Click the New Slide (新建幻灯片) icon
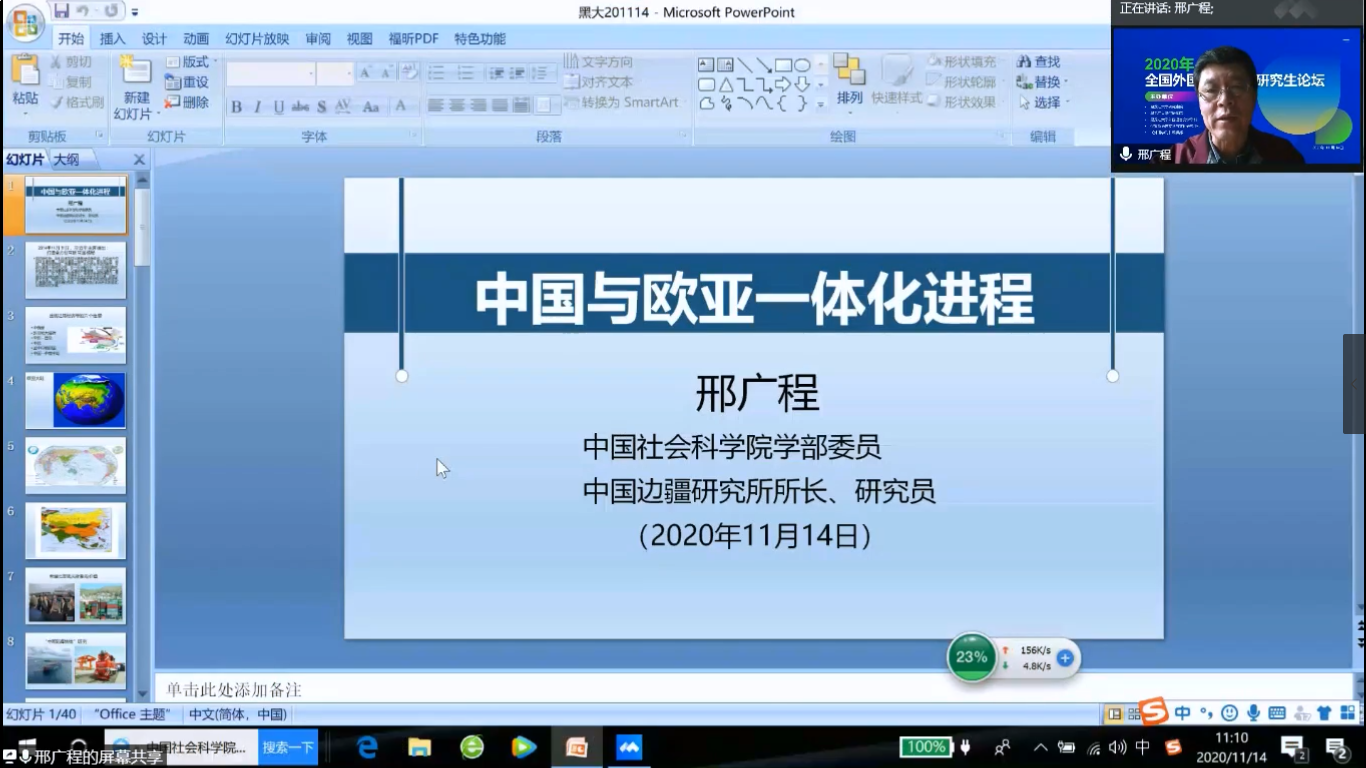1366x768 pixels. 136,72
